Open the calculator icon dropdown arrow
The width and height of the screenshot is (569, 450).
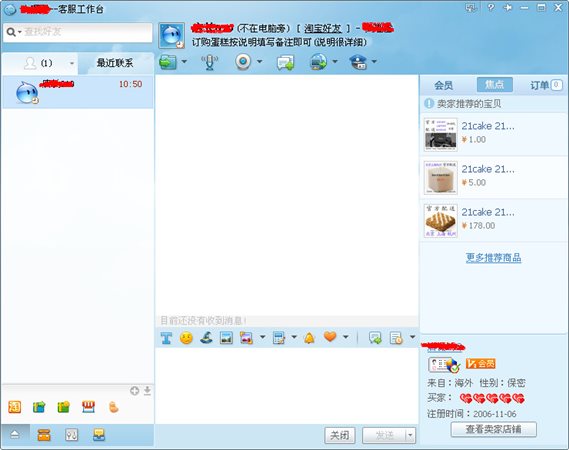[x=294, y=338]
